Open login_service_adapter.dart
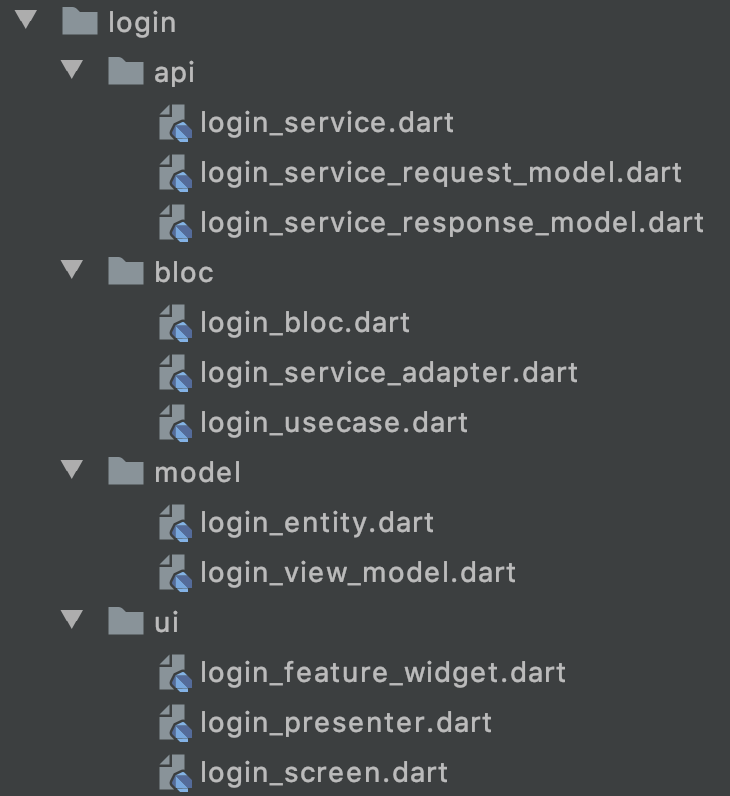 (389, 373)
